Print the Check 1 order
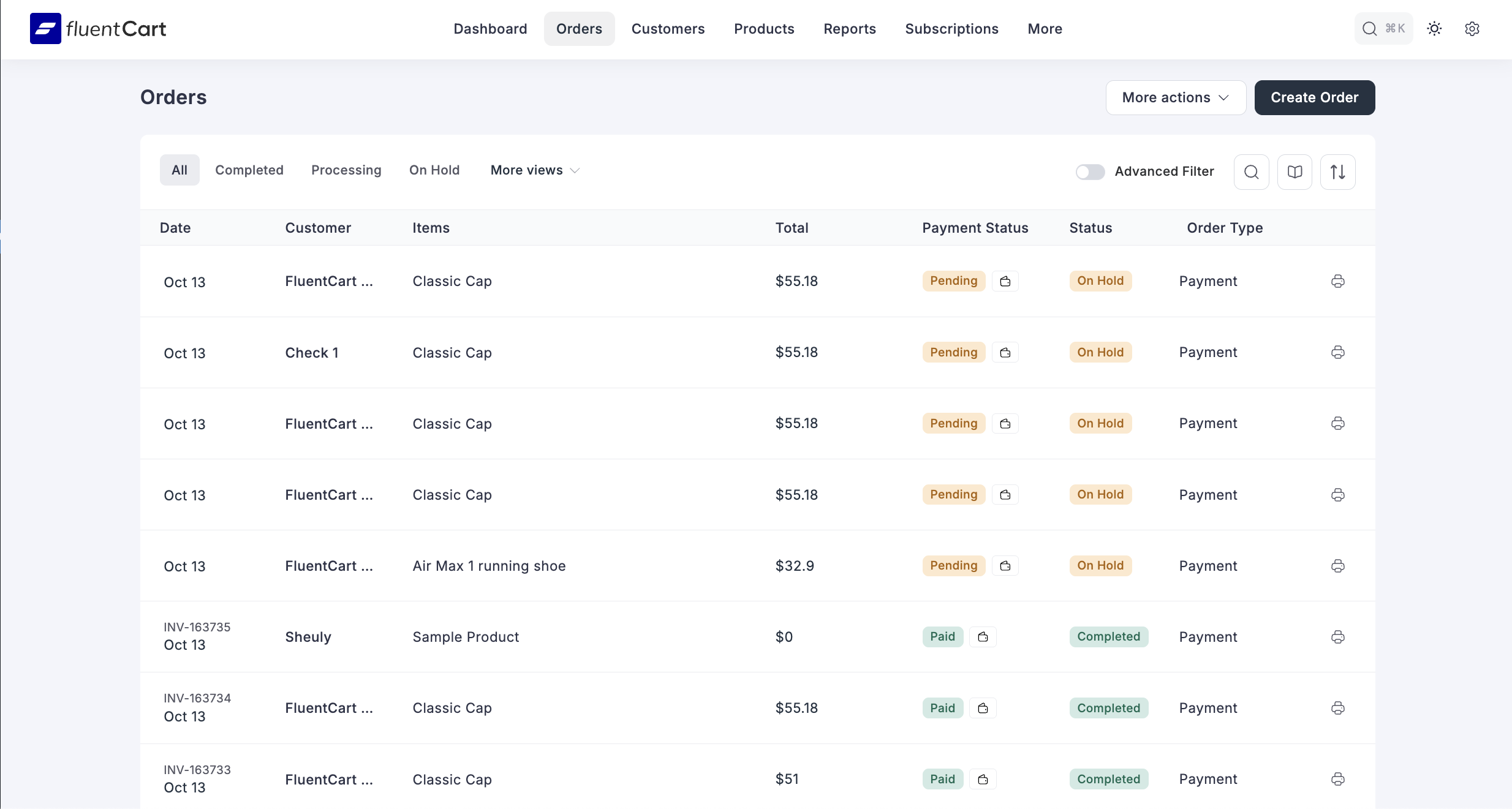Image resolution: width=1512 pixels, height=809 pixels. [1337, 352]
